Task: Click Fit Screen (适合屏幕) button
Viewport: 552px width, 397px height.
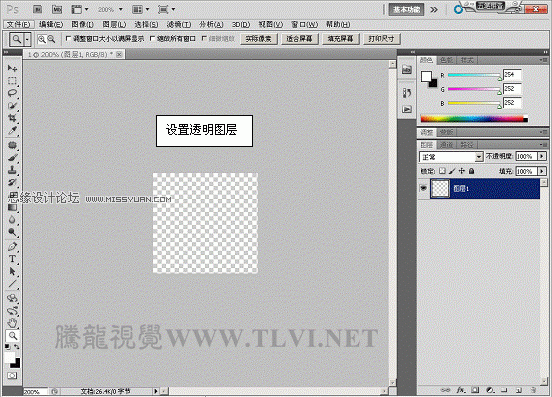Action: pos(299,39)
